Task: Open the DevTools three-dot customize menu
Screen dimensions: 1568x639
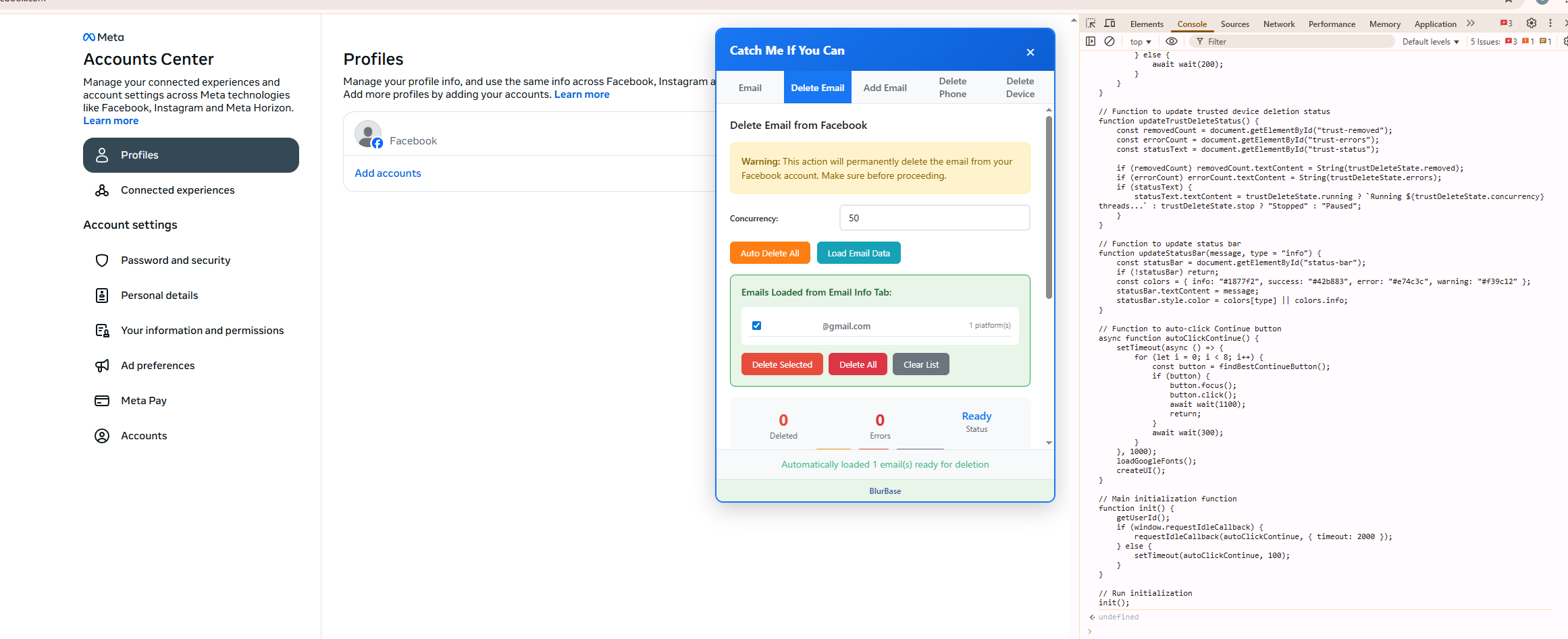Action: (x=1550, y=23)
